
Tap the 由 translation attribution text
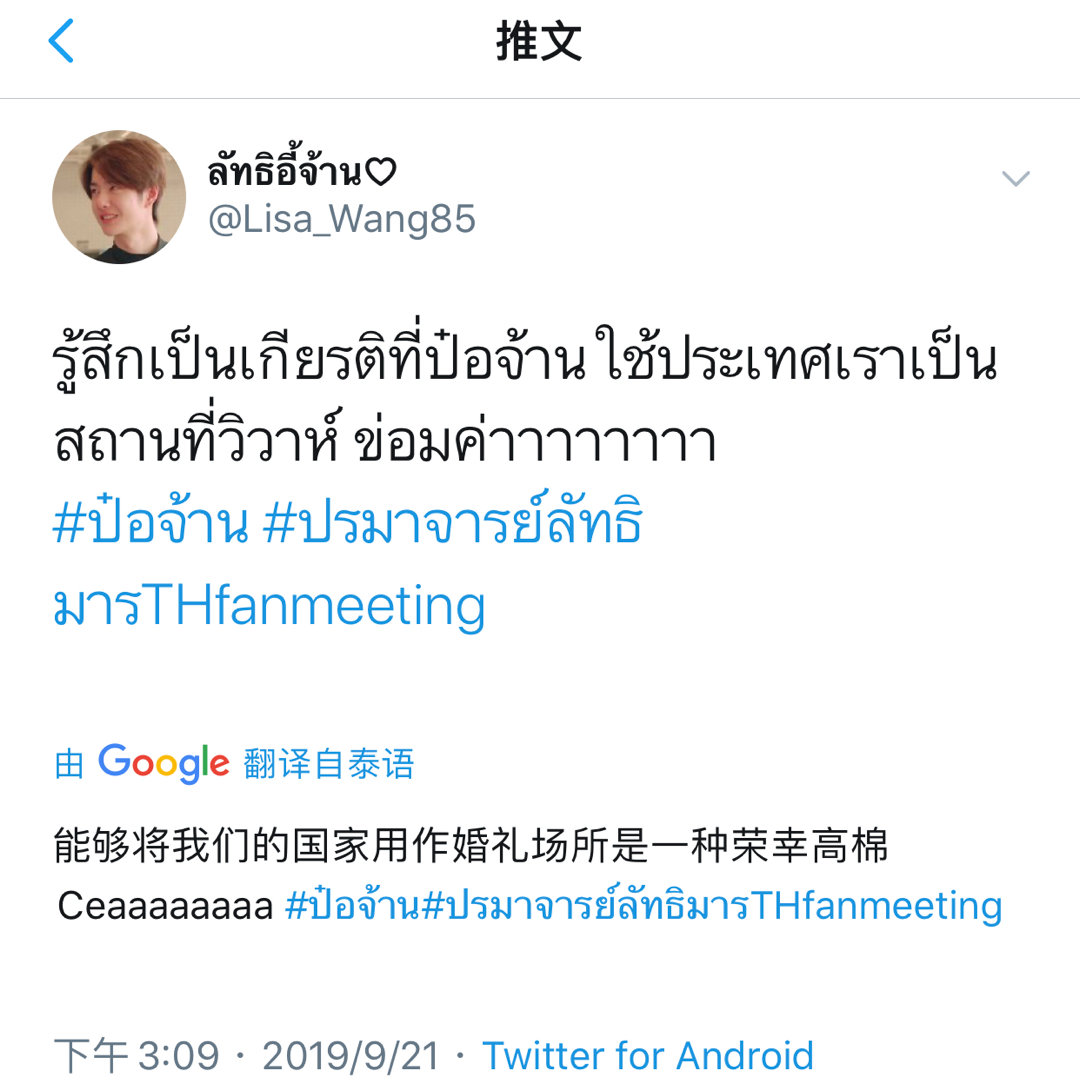pyautogui.click(x=69, y=765)
